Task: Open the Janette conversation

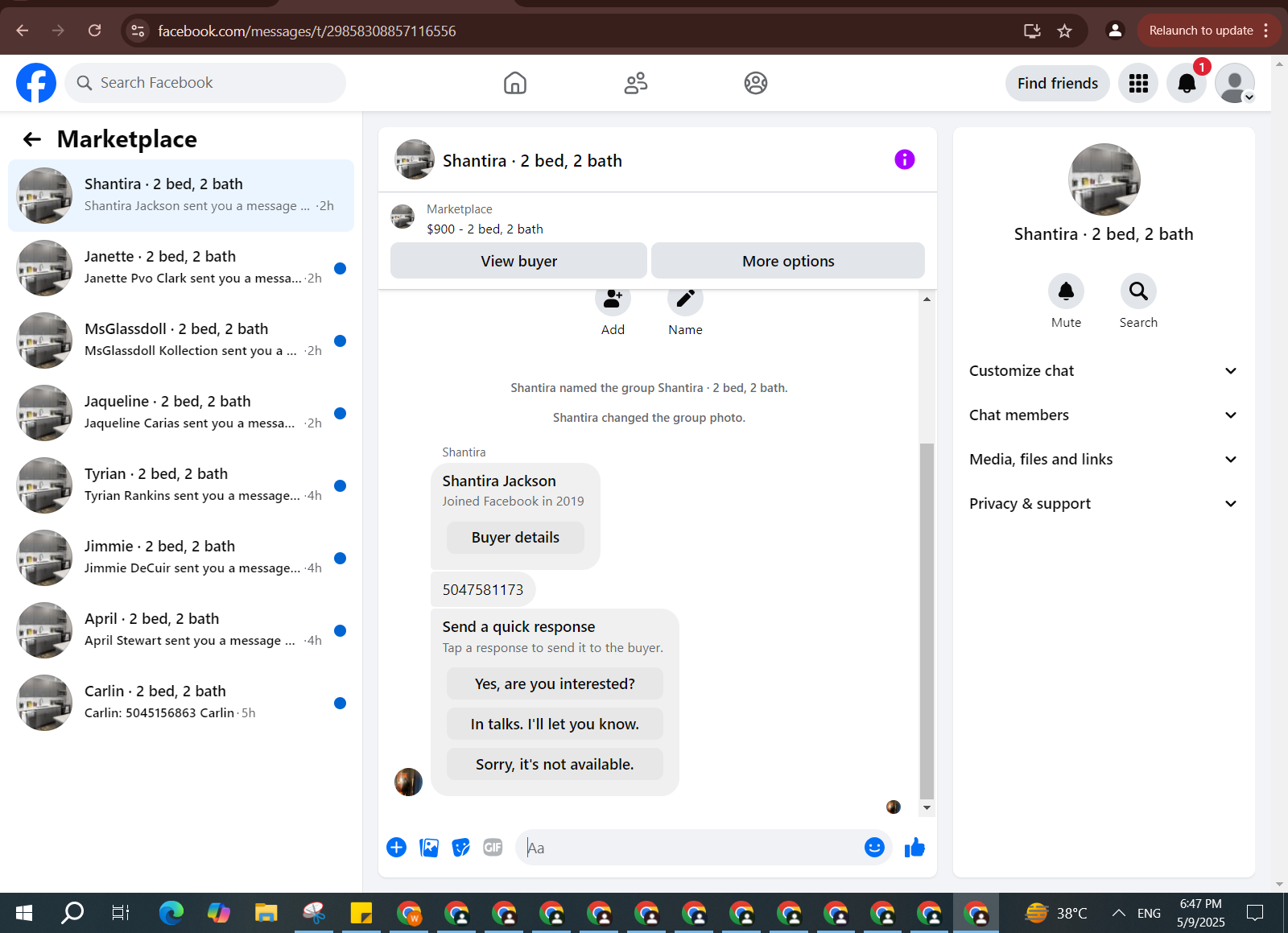Action: pos(181,268)
